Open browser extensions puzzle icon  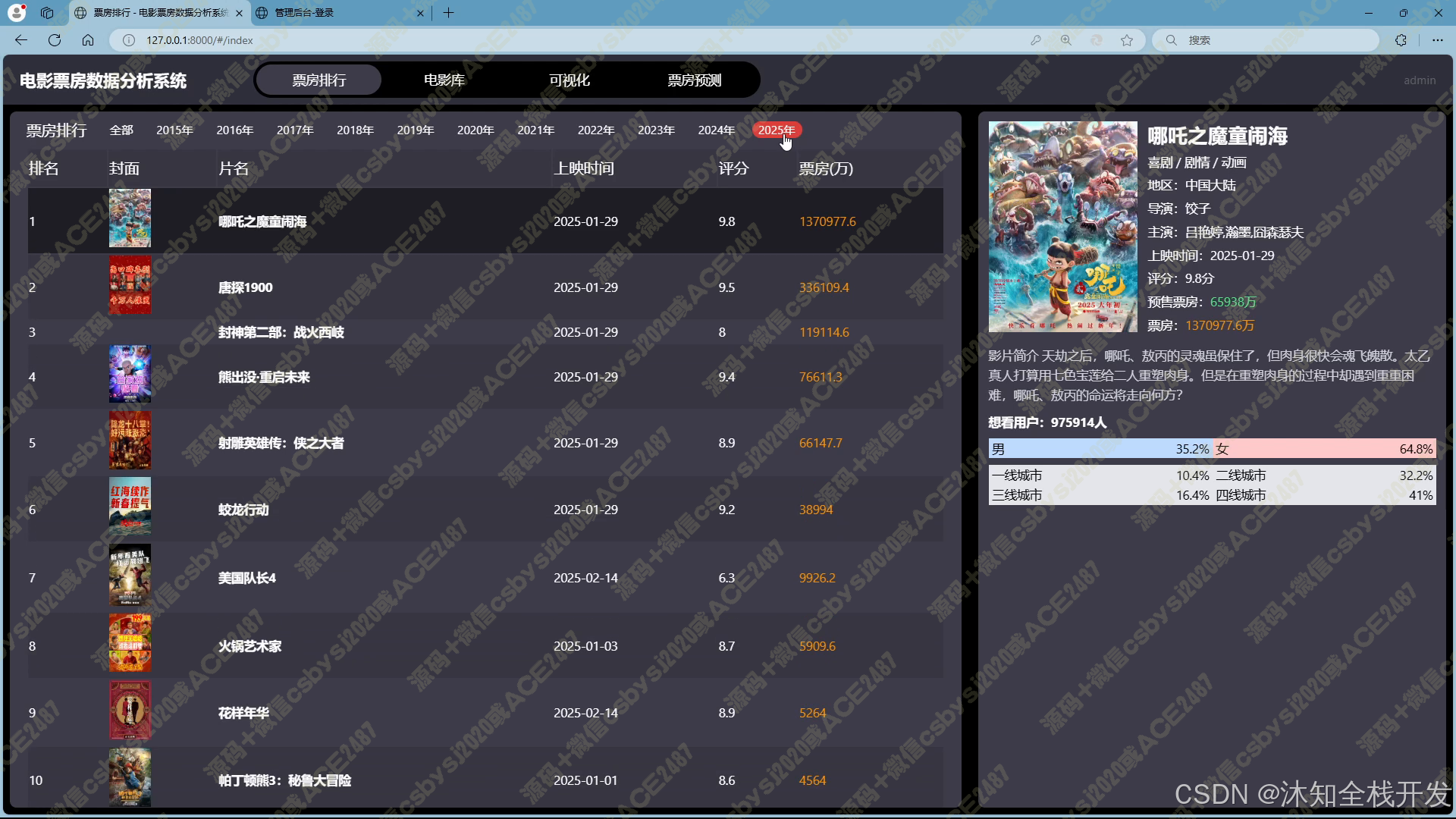pos(1401,40)
